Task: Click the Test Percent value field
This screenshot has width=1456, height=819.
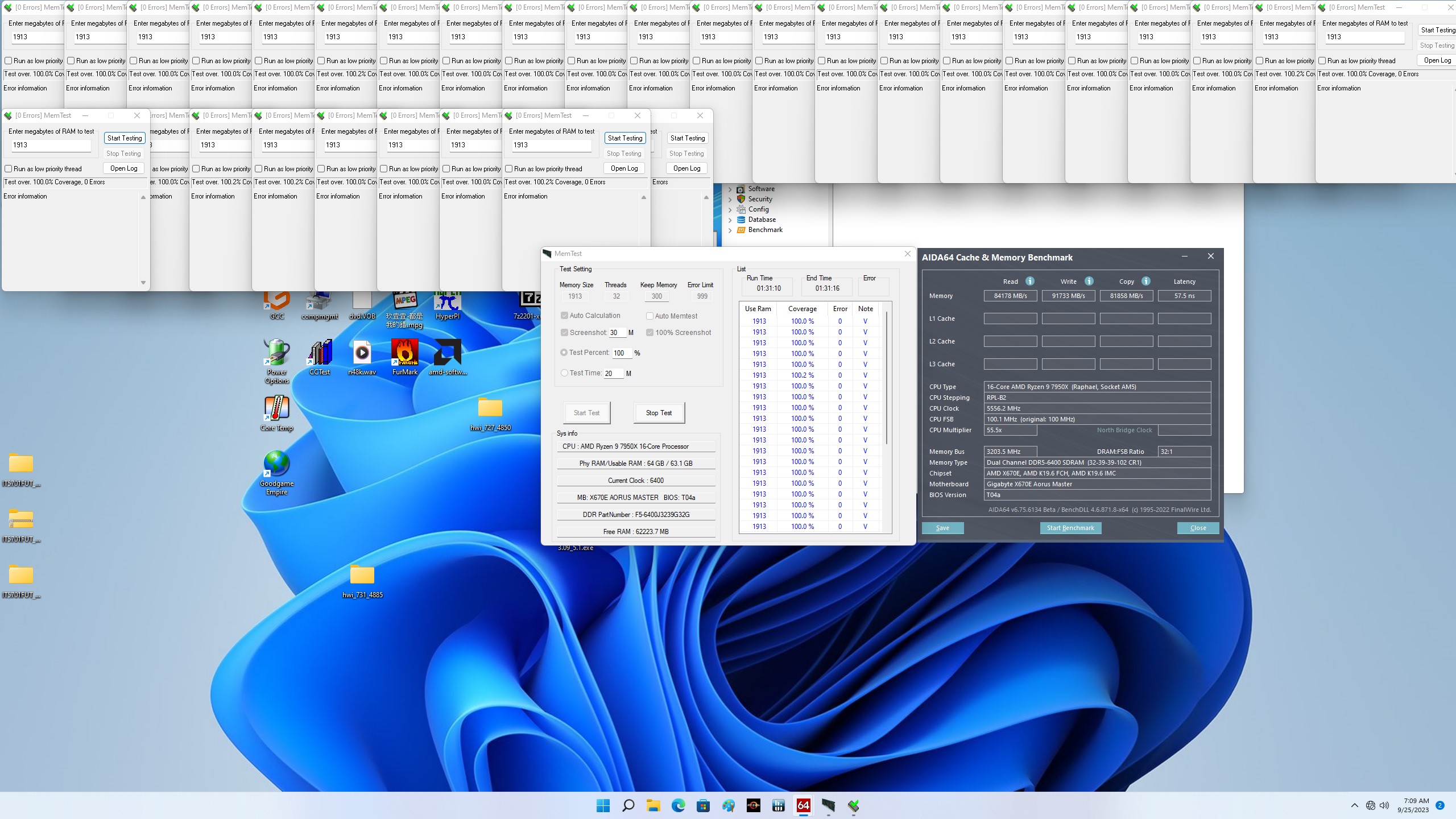Action: coord(622,353)
